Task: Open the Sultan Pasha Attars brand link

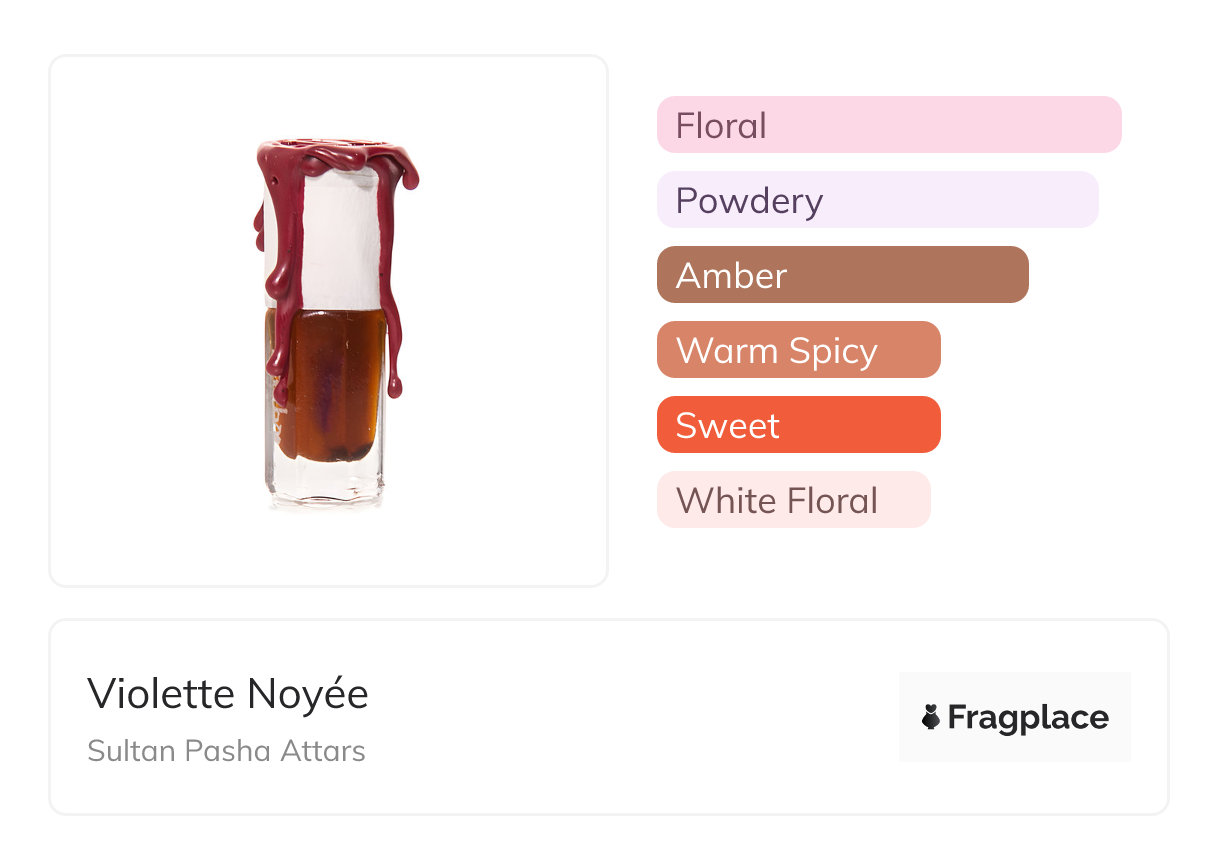Action: point(226,751)
